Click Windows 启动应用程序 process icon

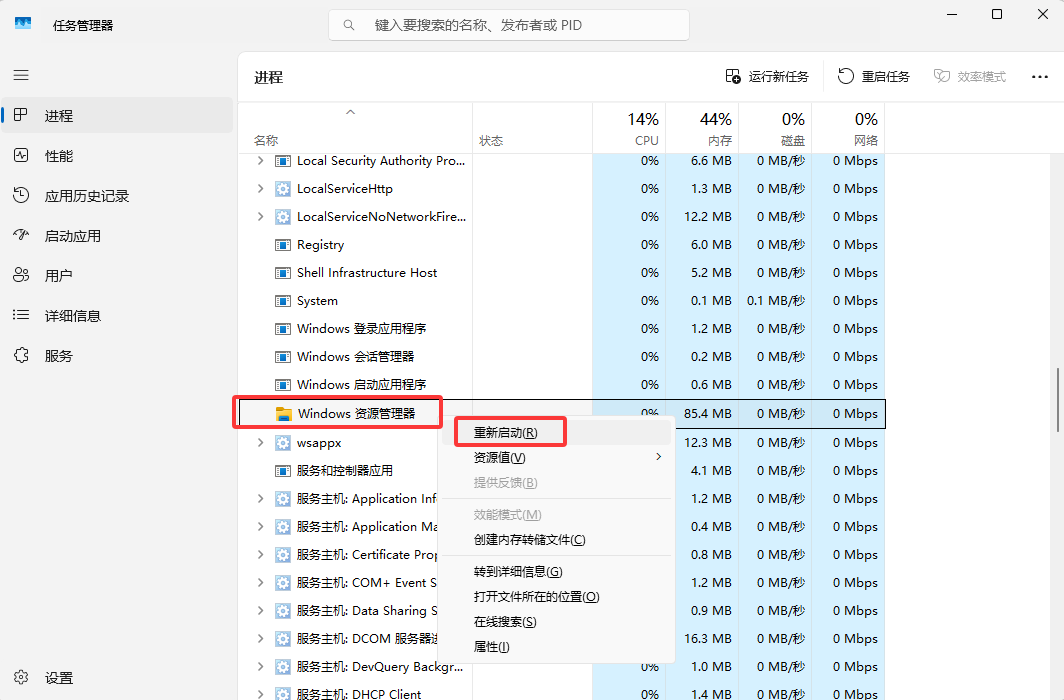(x=282, y=385)
